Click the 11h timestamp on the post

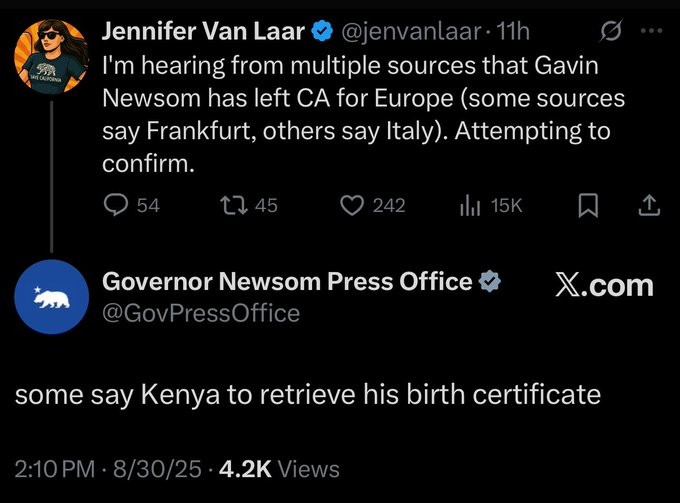[x=513, y=31]
